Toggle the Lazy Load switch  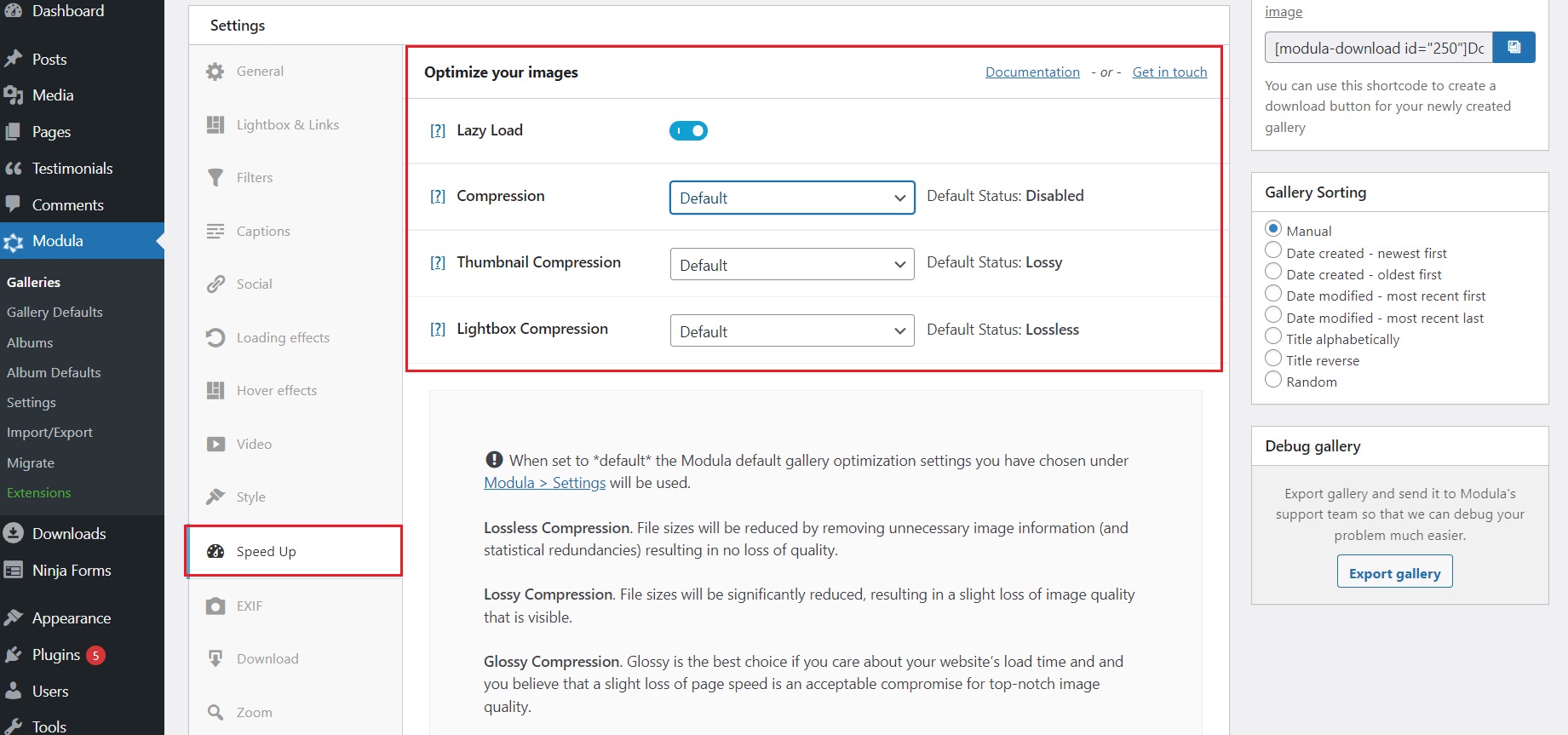pos(688,130)
